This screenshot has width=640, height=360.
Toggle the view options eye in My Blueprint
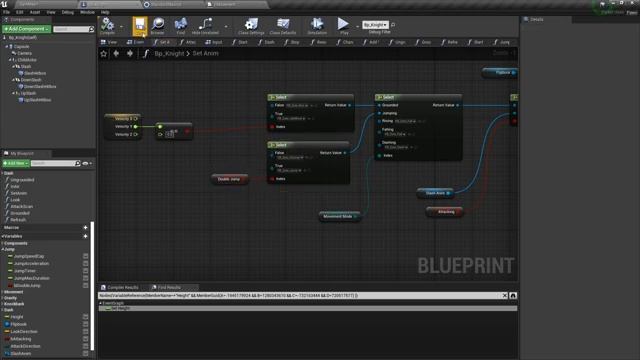click(85, 163)
